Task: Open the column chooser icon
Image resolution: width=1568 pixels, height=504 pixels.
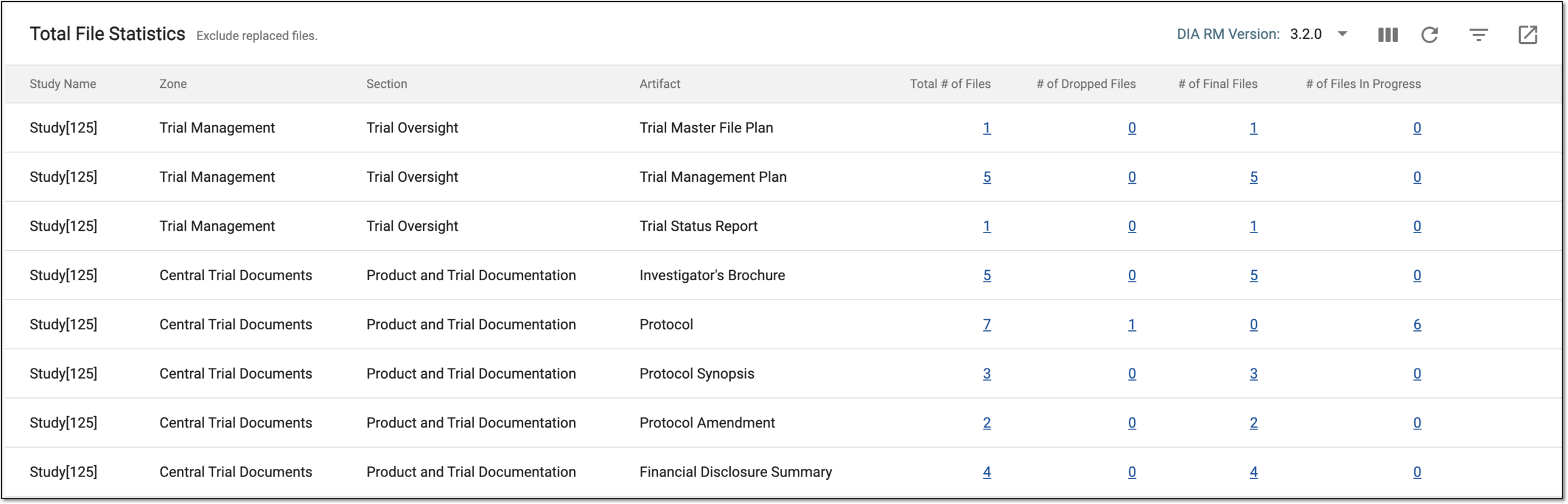Action: pos(1387,35)
